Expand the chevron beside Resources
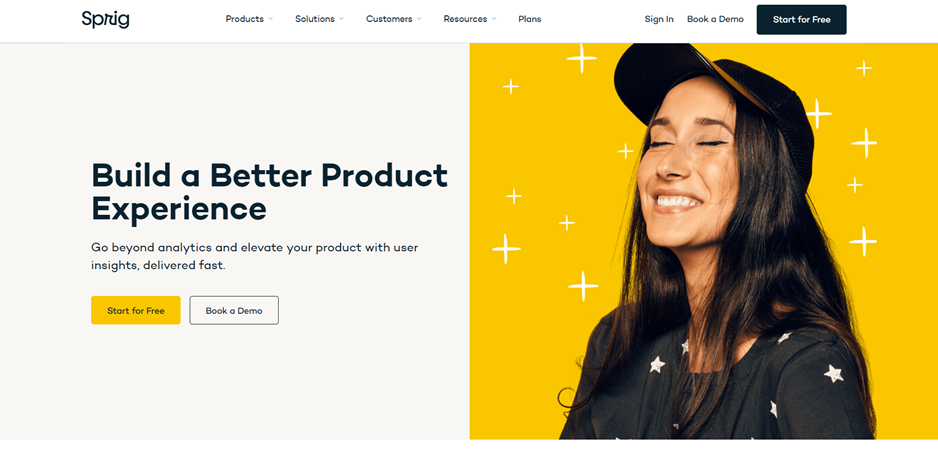The width and height of the screenshot is (938, 465). point(494,19)
